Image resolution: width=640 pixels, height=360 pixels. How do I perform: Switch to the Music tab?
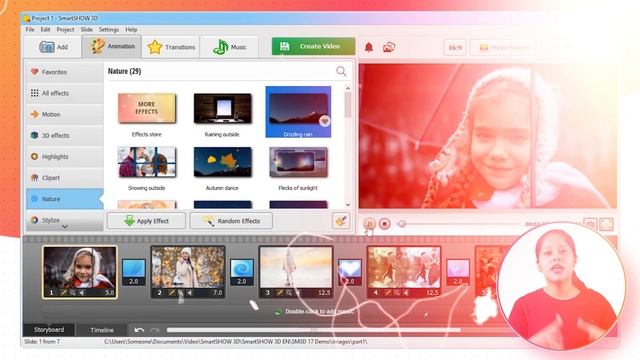229,47
